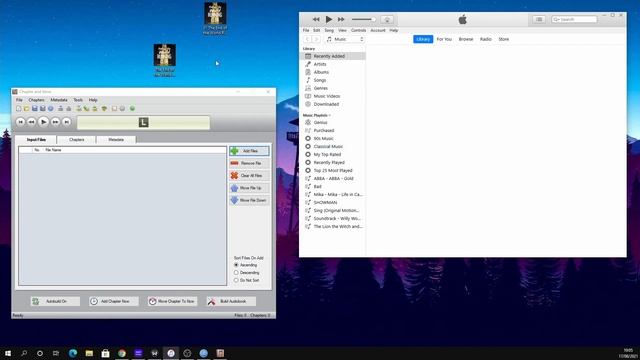
Task: Click the Remove File button
Action: pos(249,163)
